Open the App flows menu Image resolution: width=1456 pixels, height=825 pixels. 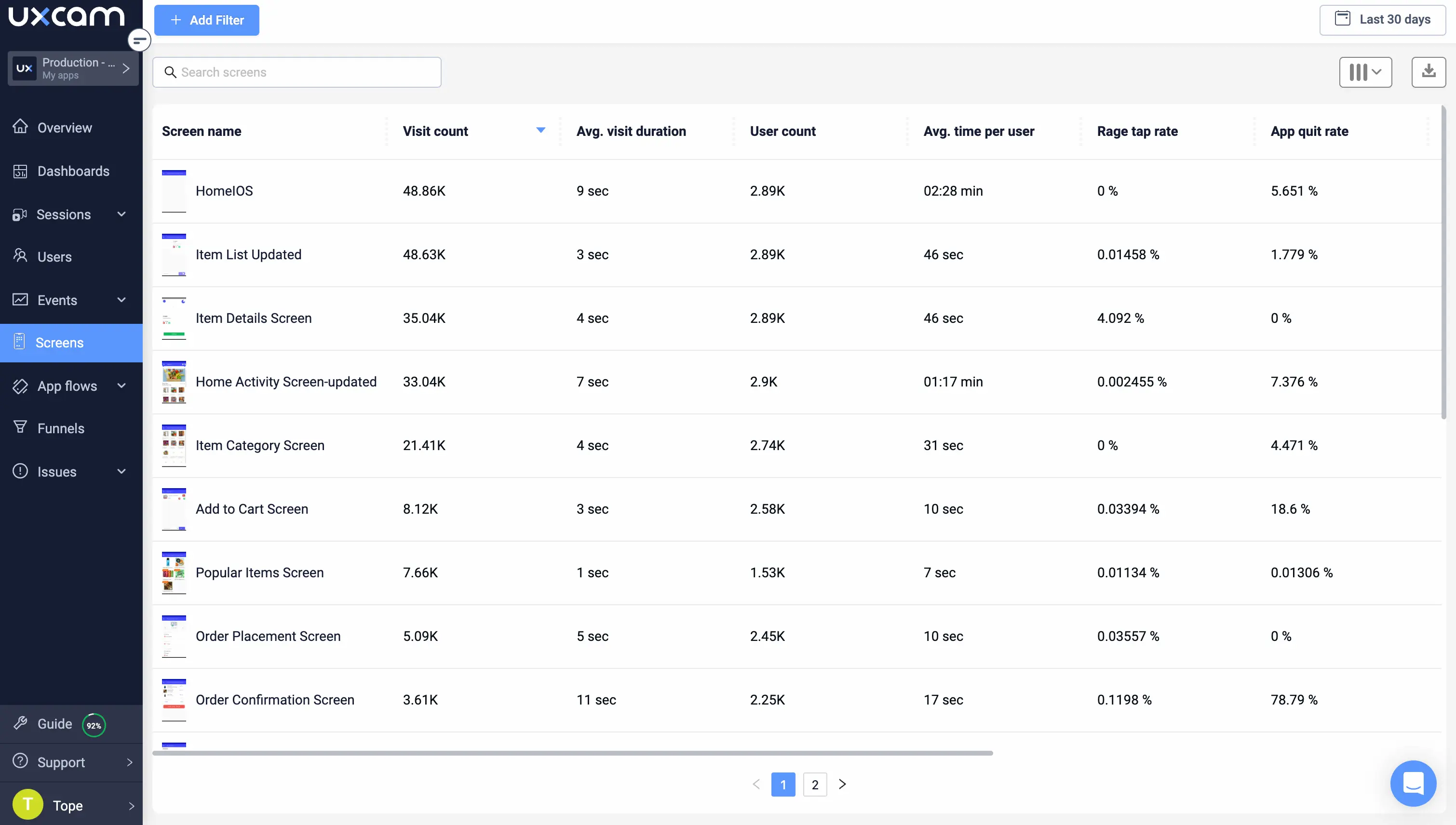pos(67,386)
